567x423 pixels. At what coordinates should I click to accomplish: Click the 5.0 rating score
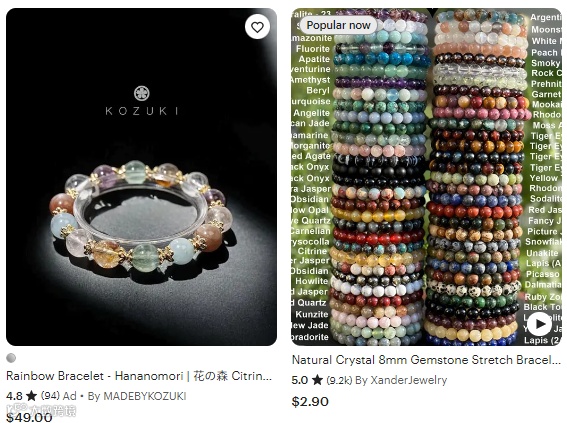pyautogui.click(x=300, y=380)
